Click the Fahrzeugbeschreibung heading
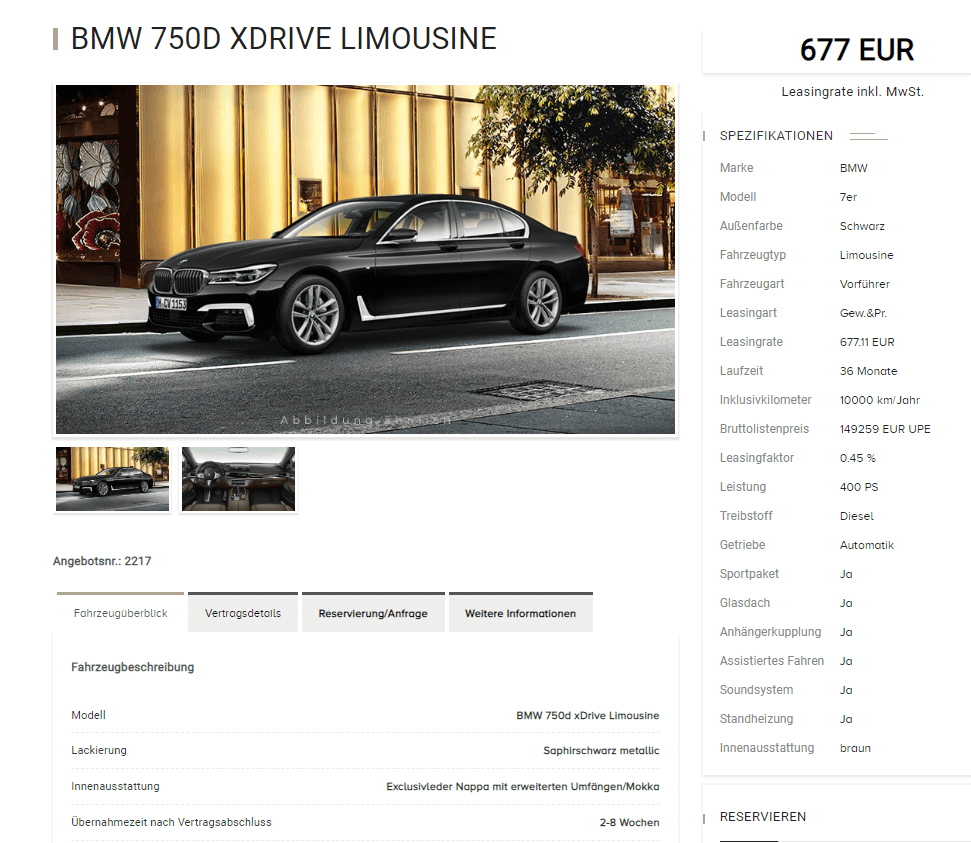971x843 pixels. [133, 667]
